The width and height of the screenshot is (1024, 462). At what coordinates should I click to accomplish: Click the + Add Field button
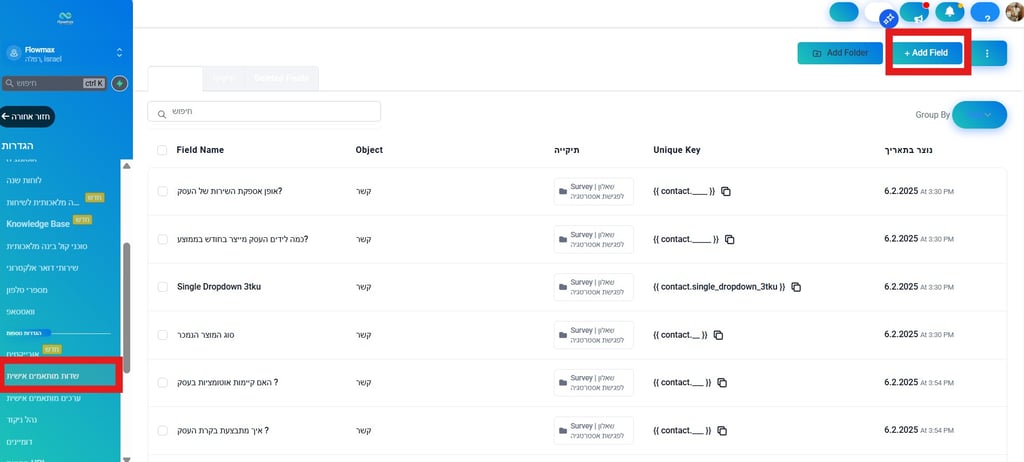click(x=927, y=53)
